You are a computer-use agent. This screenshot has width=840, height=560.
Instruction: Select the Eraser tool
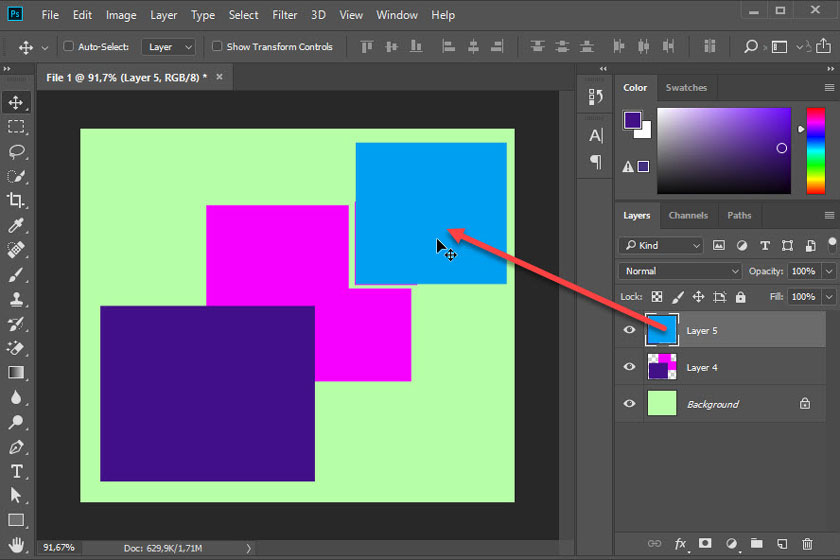click(x=16, y=348)
